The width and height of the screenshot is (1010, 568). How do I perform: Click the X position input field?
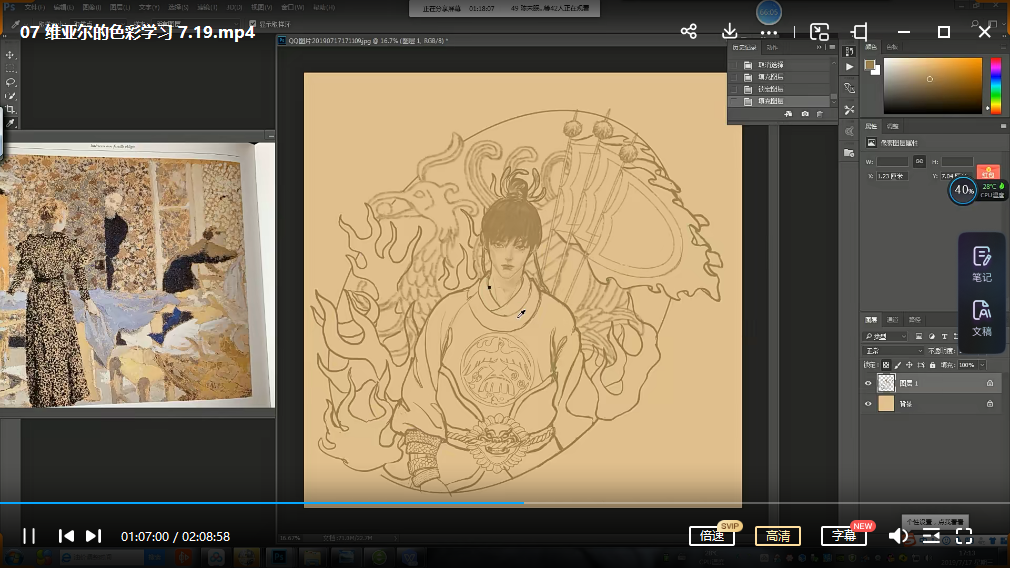point(892,176)
